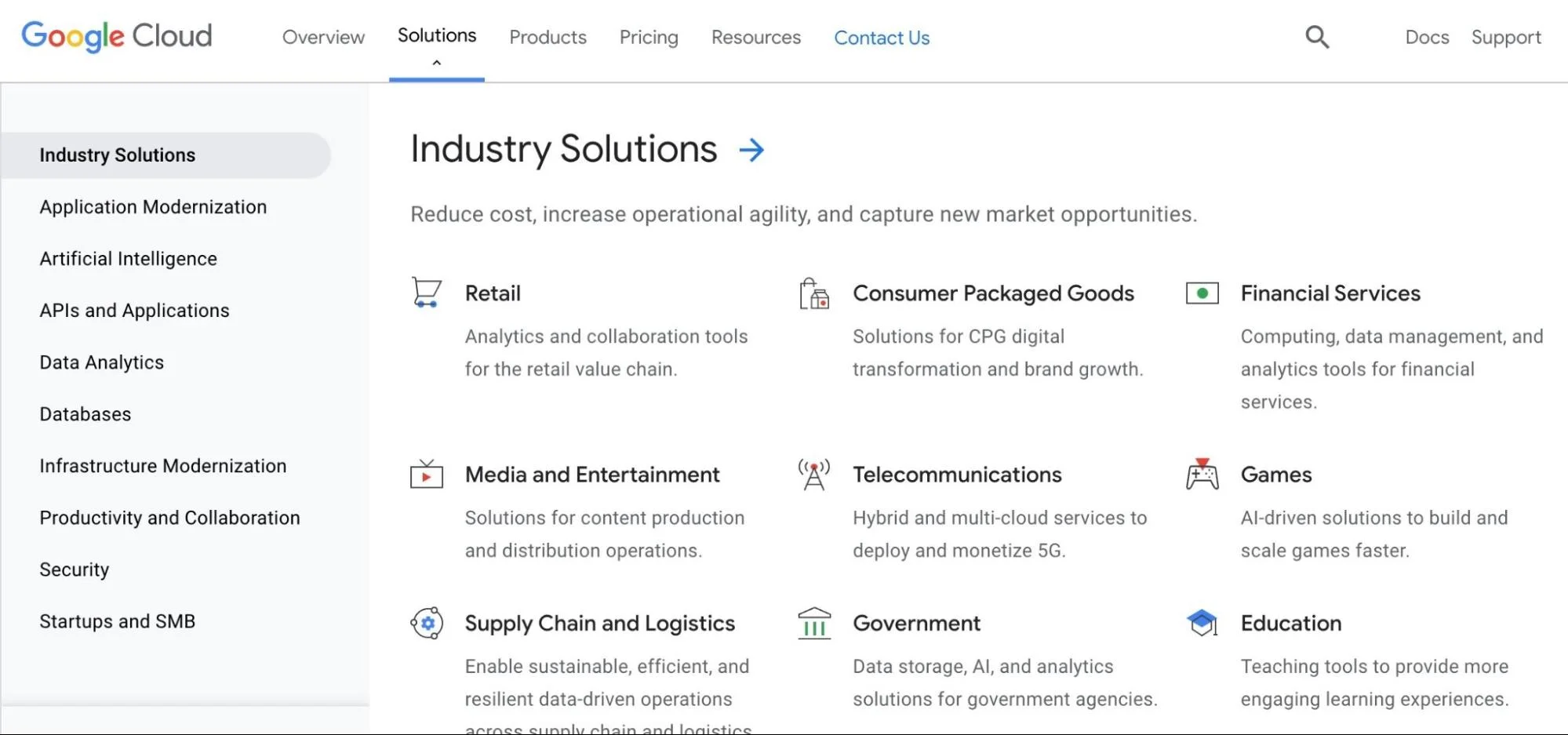Viewport: 1568px width, 735px height.
Task: Open the Docs link
Action: click(x=1427, y=37)
